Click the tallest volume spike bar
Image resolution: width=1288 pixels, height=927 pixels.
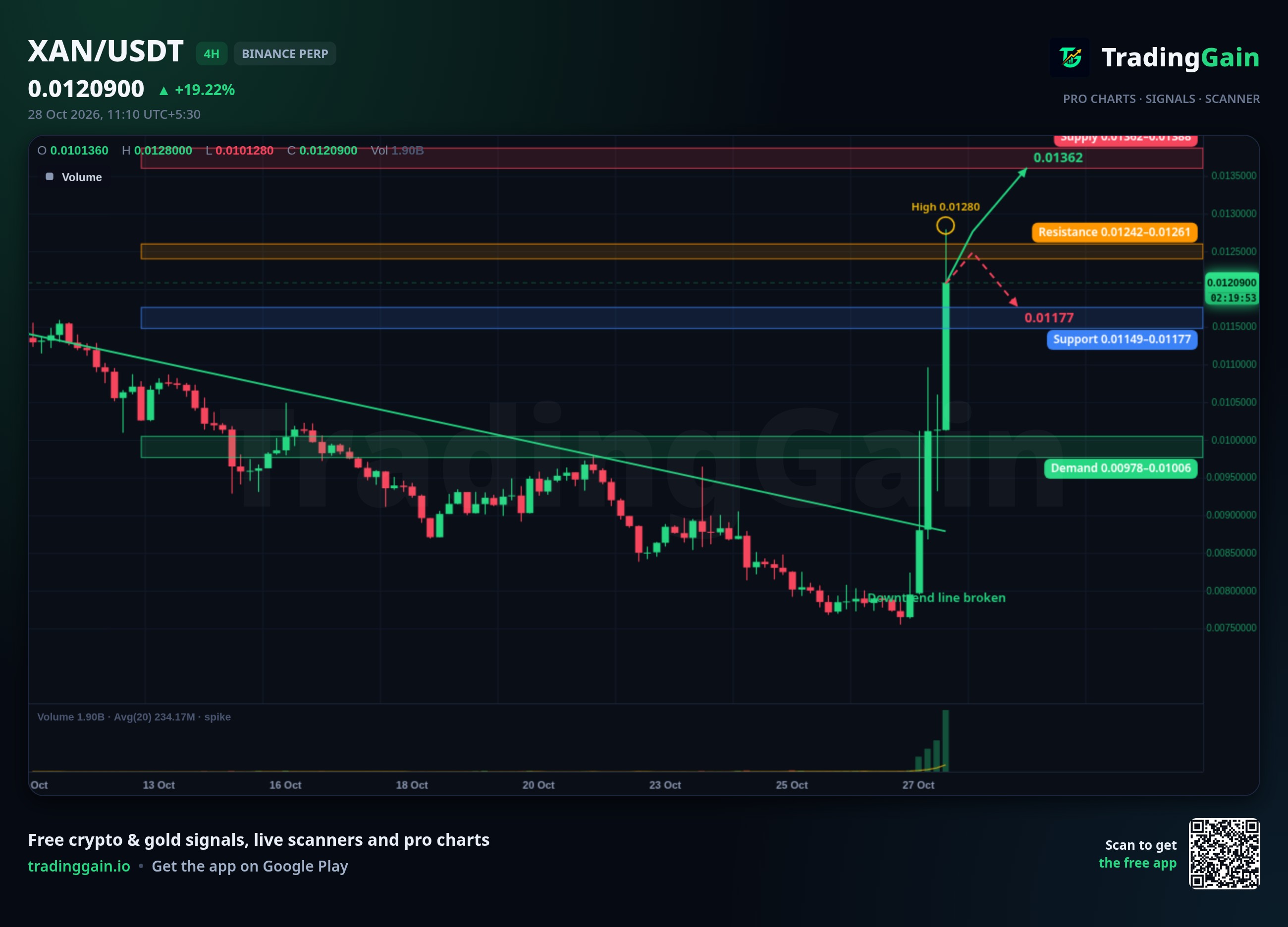click(946, 741)
